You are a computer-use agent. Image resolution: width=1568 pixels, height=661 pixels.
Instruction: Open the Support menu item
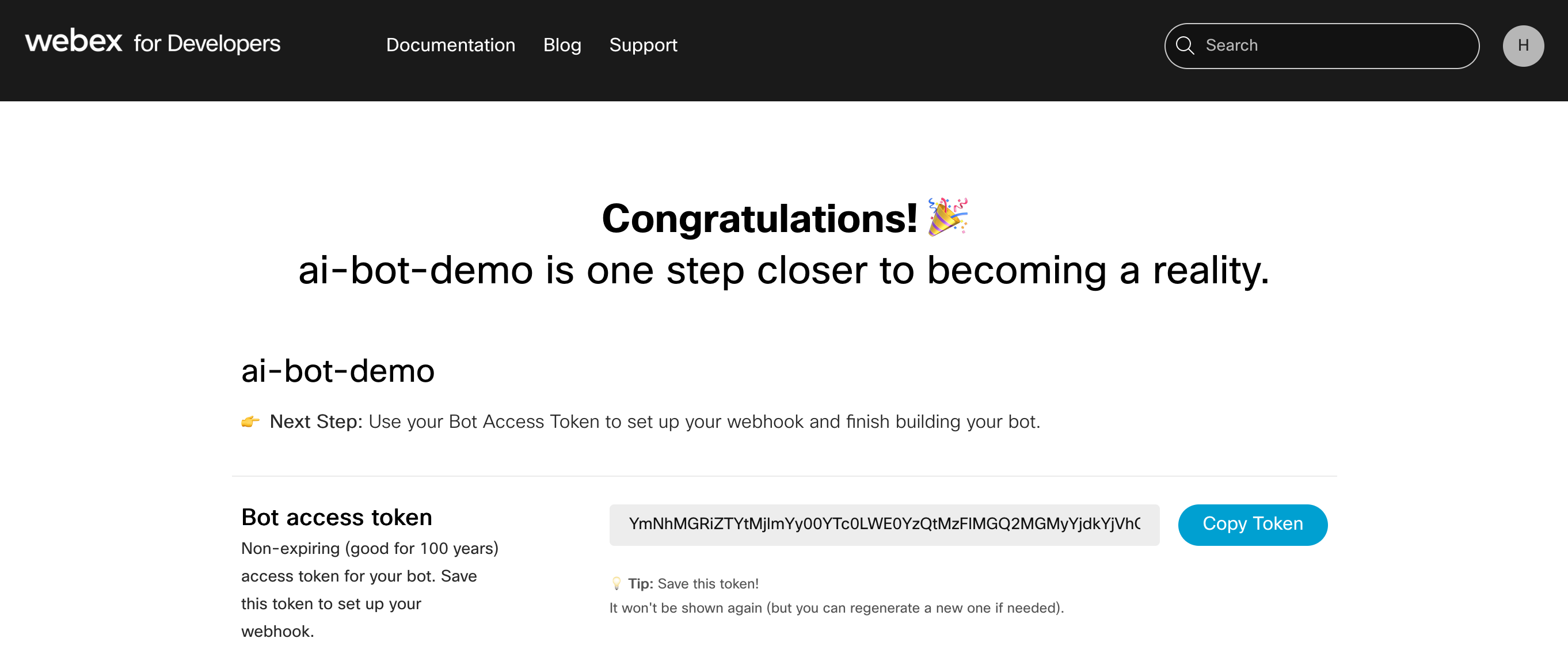coord(643,45)
